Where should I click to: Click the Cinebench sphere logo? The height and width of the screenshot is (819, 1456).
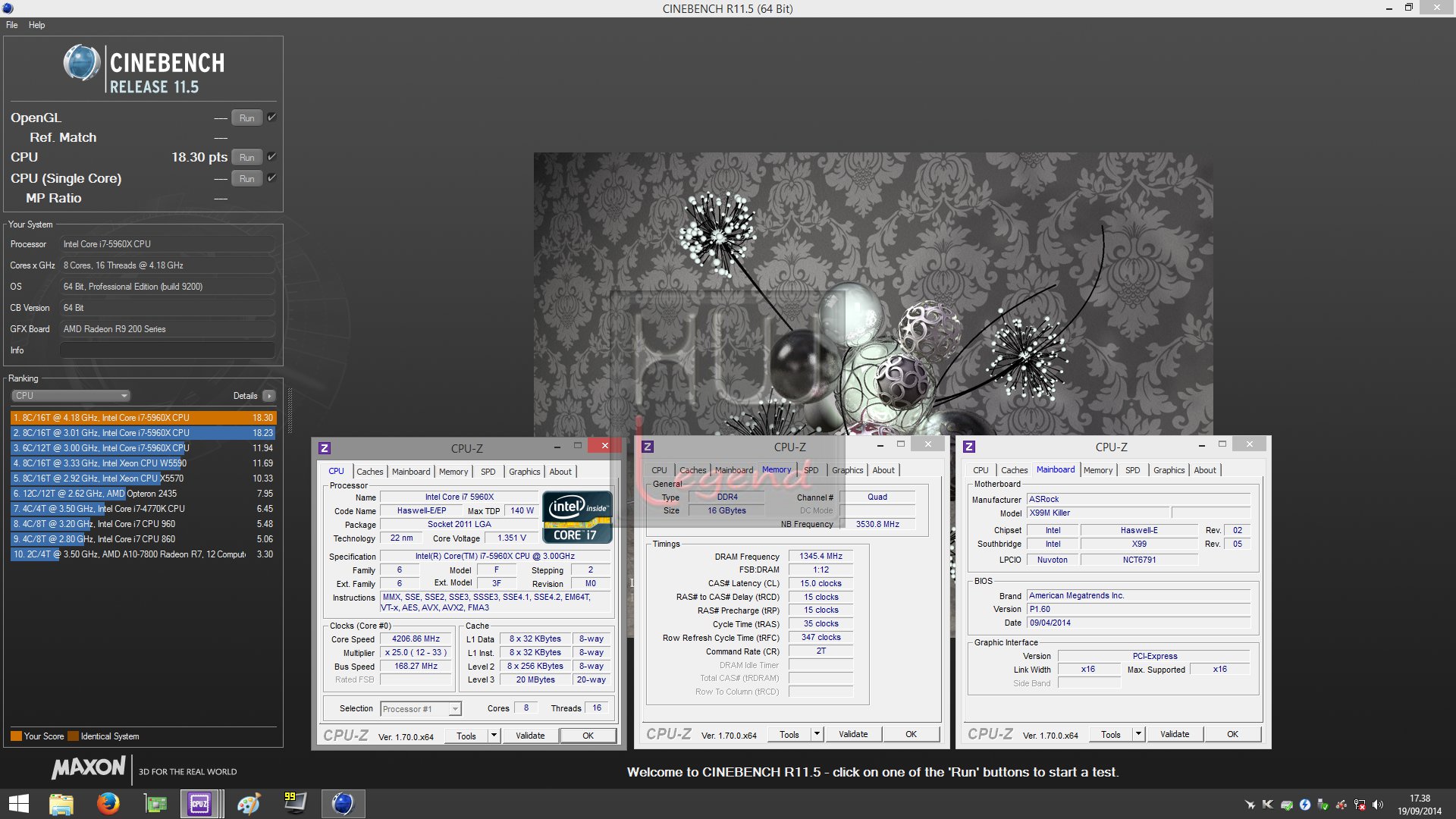[x=82, y=62]
